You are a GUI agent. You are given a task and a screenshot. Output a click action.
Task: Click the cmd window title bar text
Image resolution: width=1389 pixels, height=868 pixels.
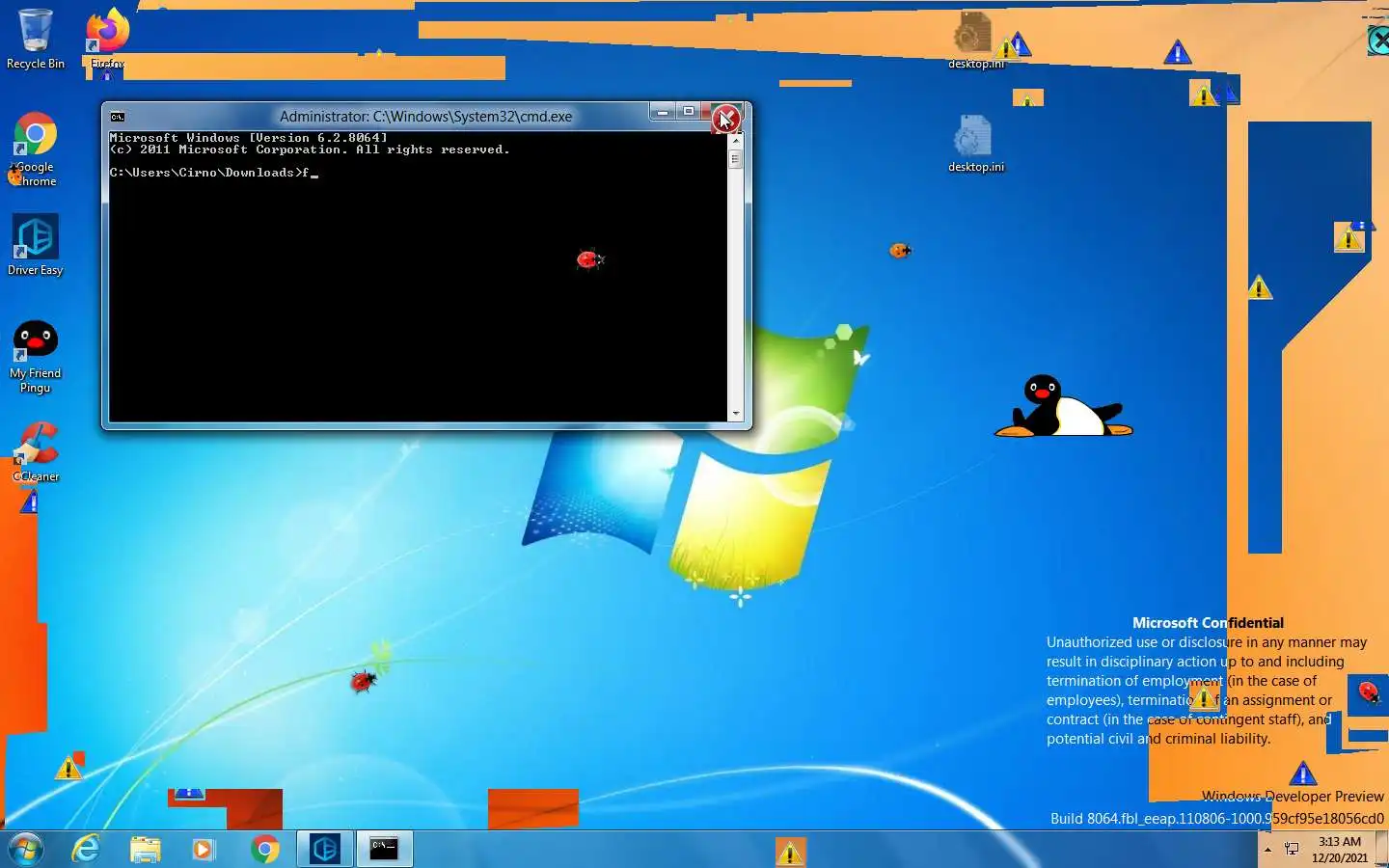425,117
